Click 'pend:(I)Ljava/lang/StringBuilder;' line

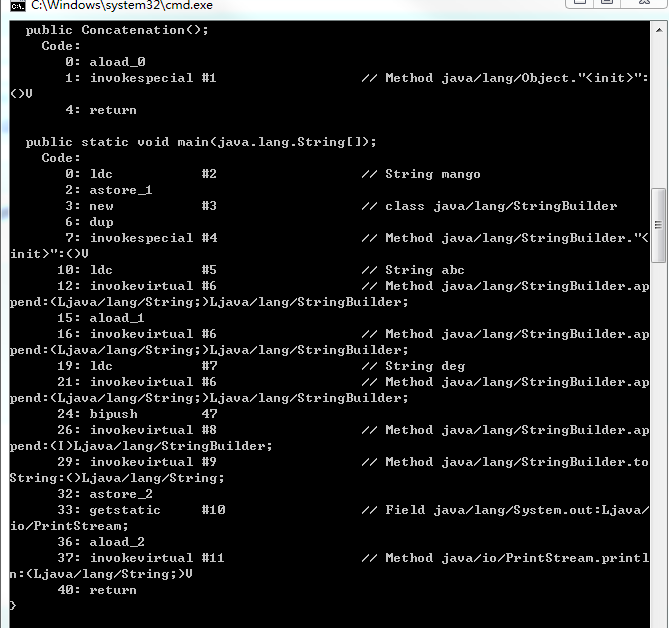[141, 446]
